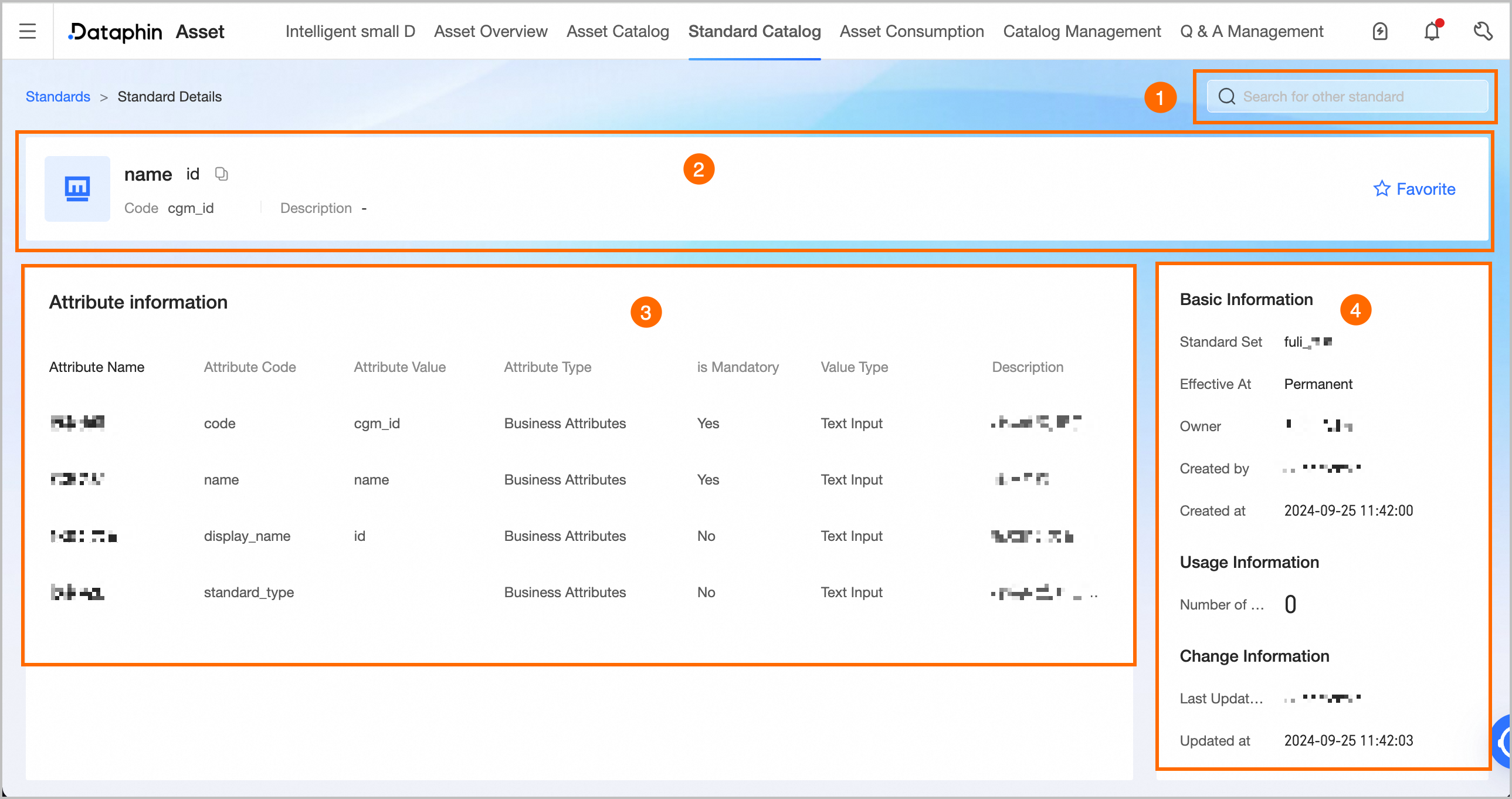The width and height of the screenshot is (1512, 799).
Task: Click the Description column header
Action: click(1027, 367)
